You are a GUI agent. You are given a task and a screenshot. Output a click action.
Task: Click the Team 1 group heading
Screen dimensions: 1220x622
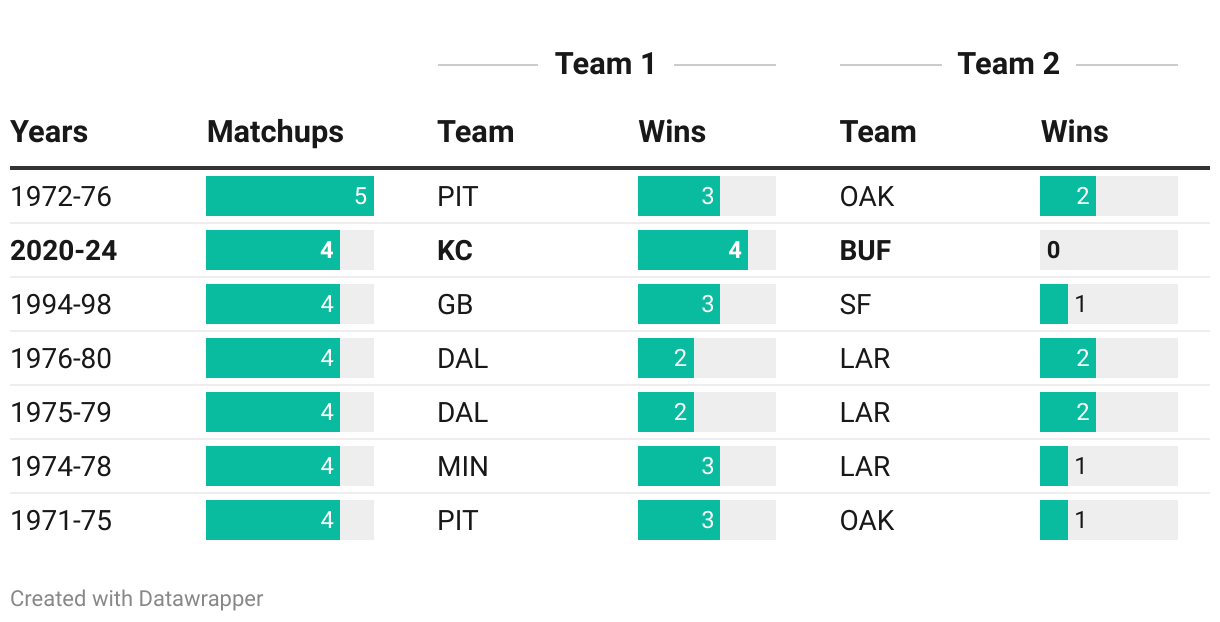coord(605,64)
